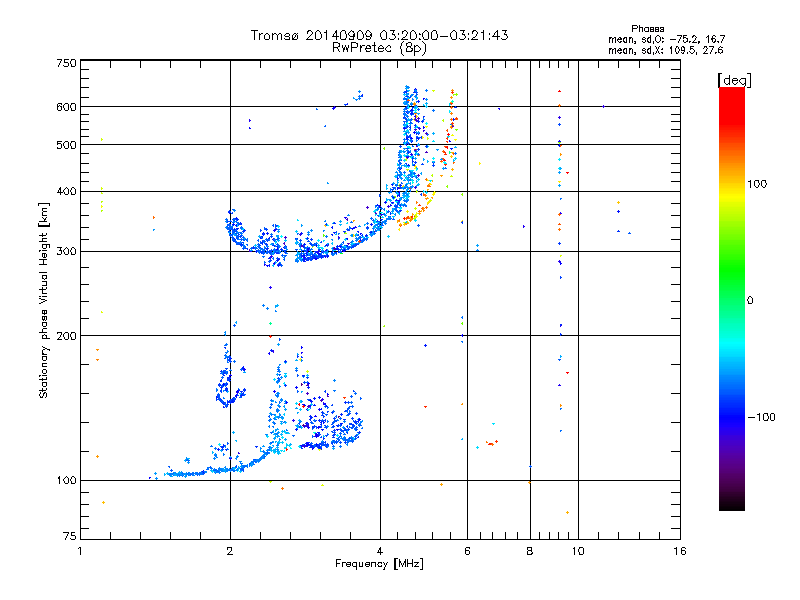Viewport: 800px width, 600px height.
Task: Click the green zone of the phase color bar
Action: (x=732, y=286)
